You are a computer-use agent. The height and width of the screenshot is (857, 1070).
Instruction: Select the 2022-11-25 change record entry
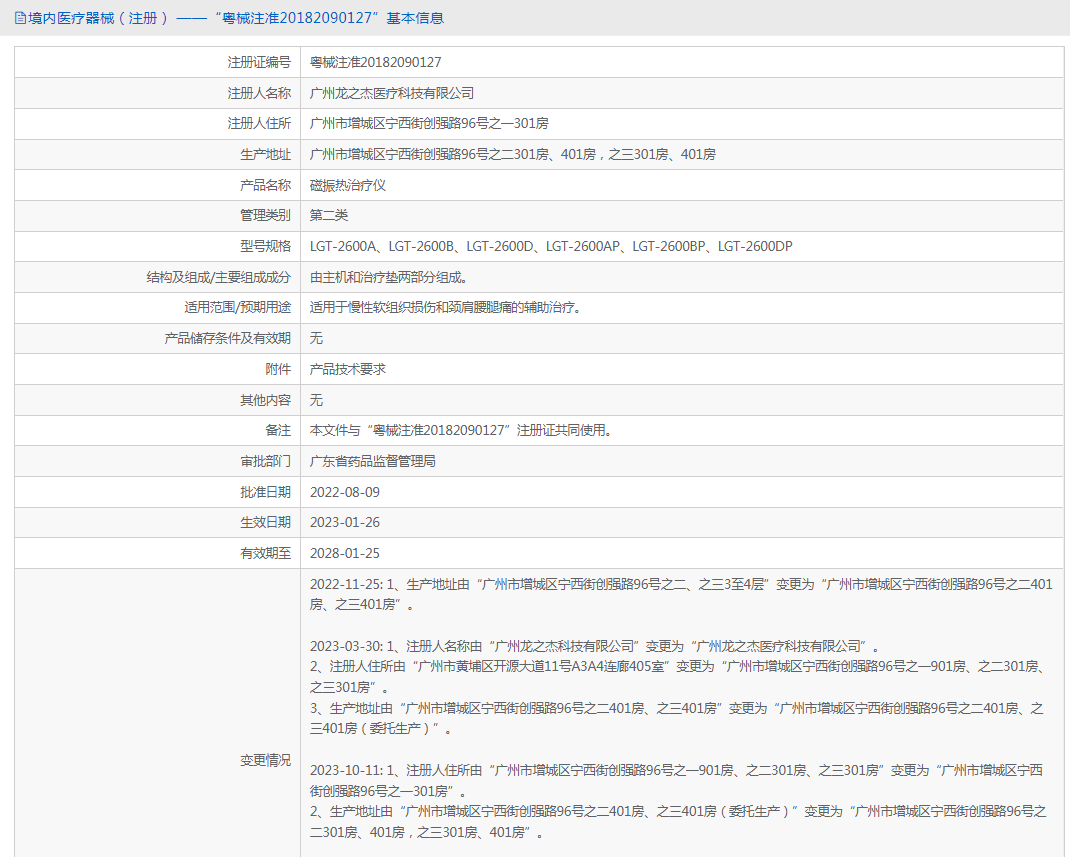click(681, 594)
